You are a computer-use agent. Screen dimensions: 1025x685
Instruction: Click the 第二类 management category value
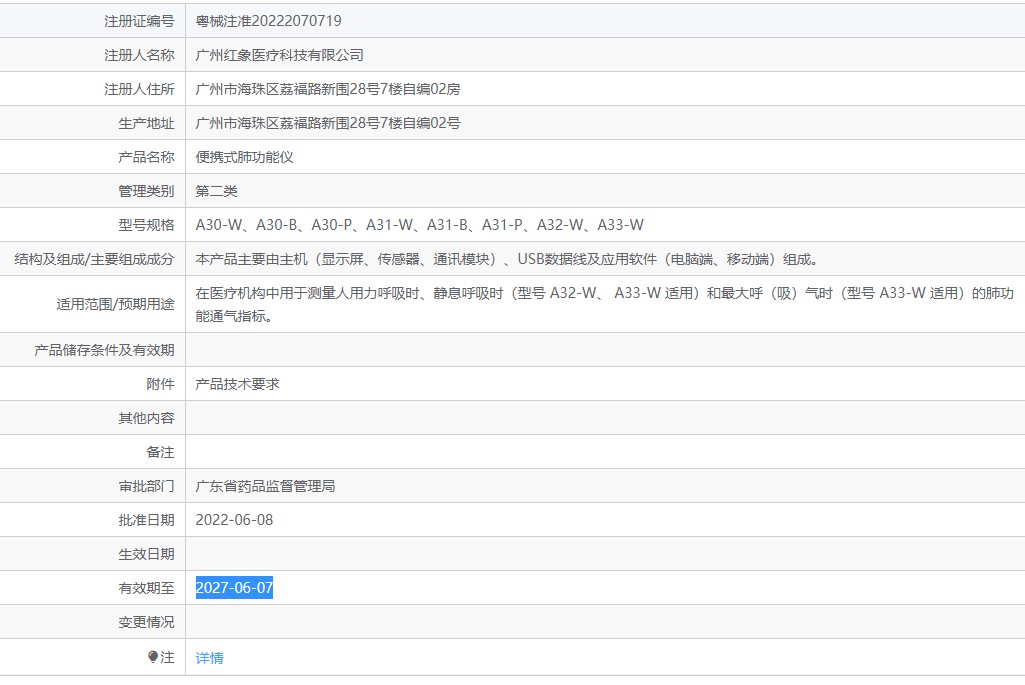(216, 191)
